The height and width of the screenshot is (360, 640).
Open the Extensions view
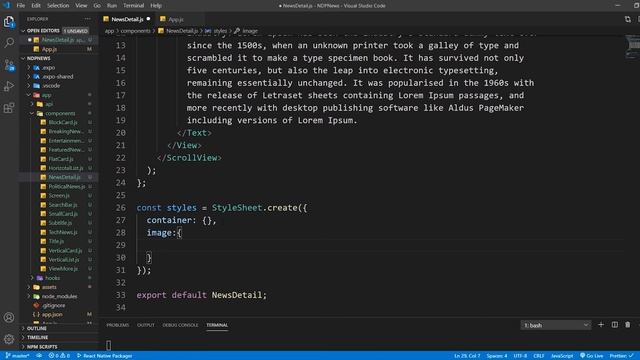point(9,108)
